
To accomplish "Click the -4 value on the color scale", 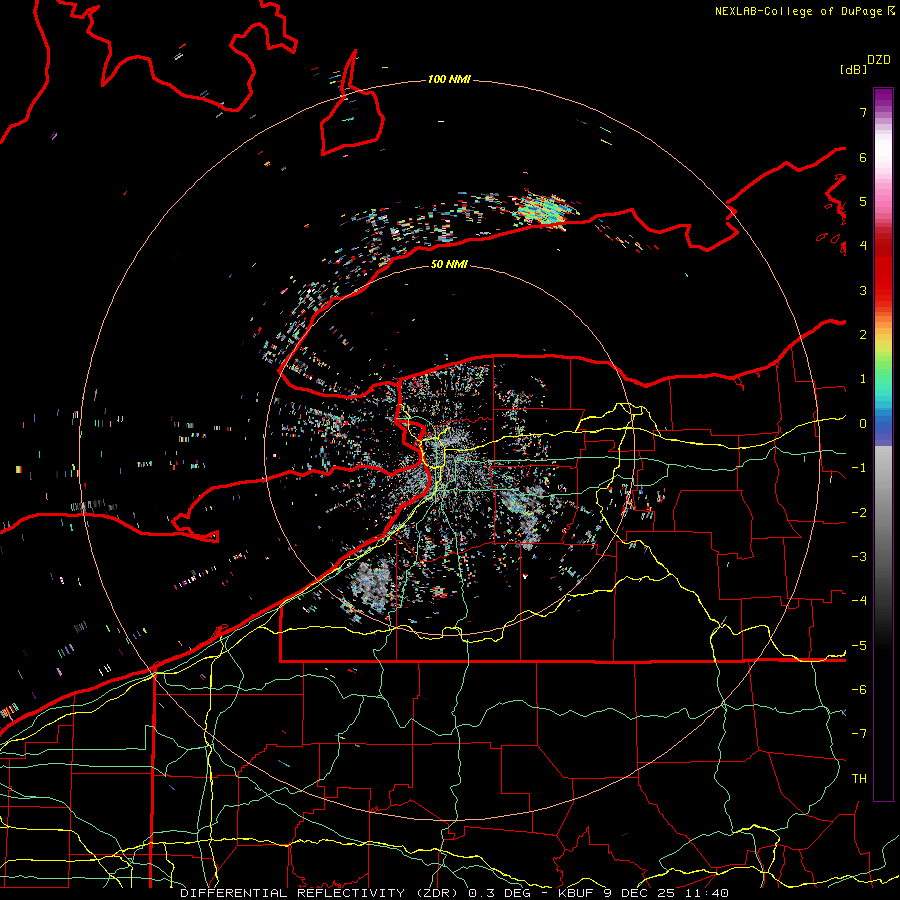I will 859,601.
